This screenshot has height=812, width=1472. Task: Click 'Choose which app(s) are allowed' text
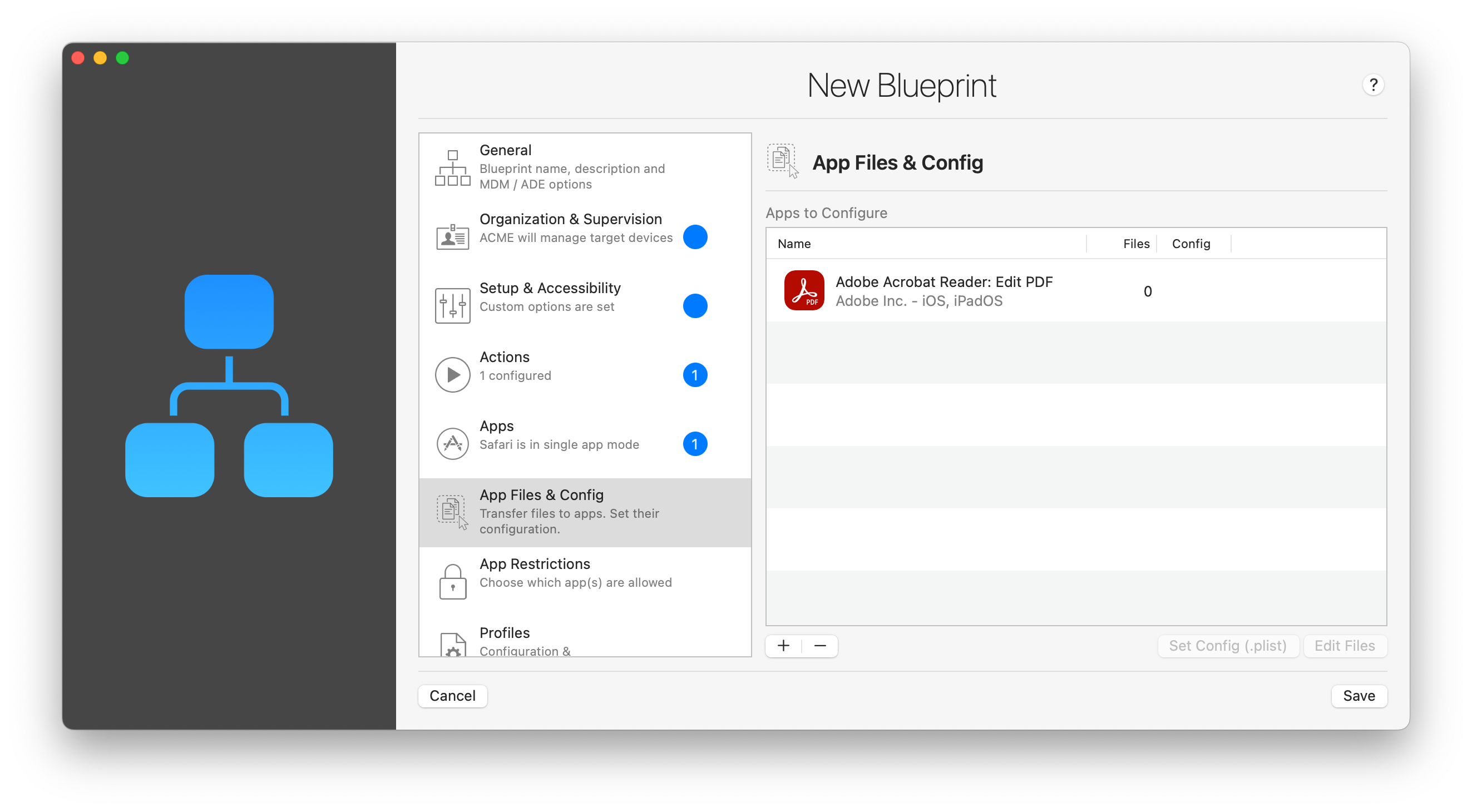click(x=575, y=582)
